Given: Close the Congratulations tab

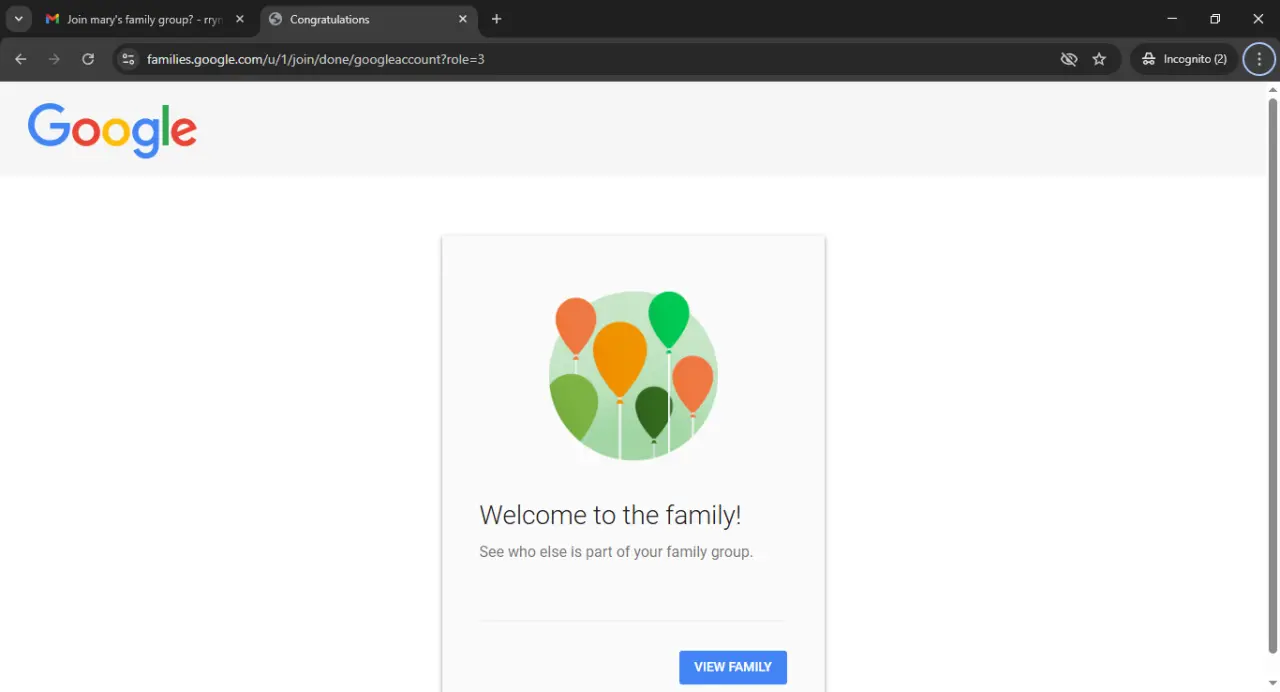Looking at the screenshot, I should tap(463, 19).
